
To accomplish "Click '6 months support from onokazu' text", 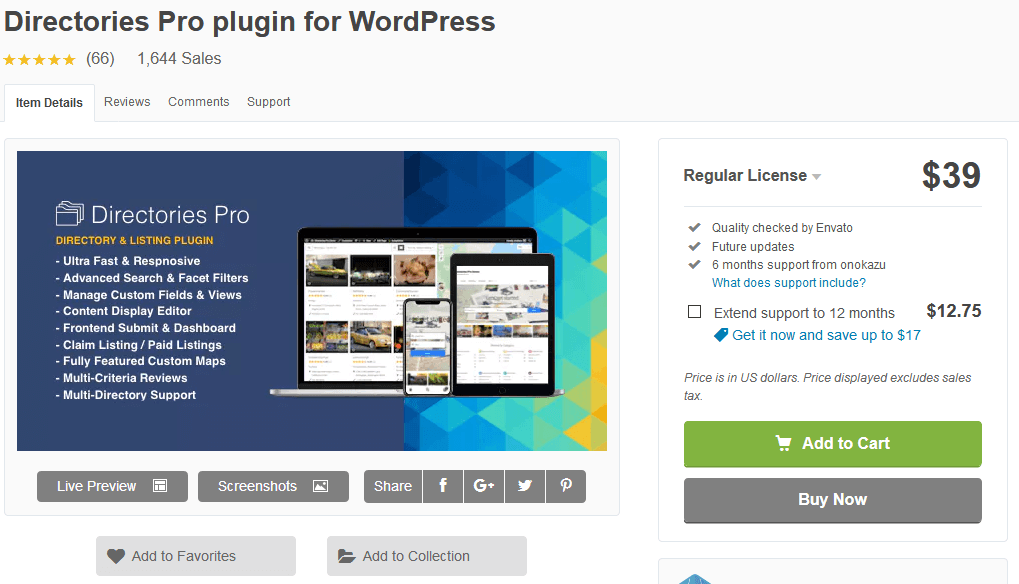I will (798, 264).
